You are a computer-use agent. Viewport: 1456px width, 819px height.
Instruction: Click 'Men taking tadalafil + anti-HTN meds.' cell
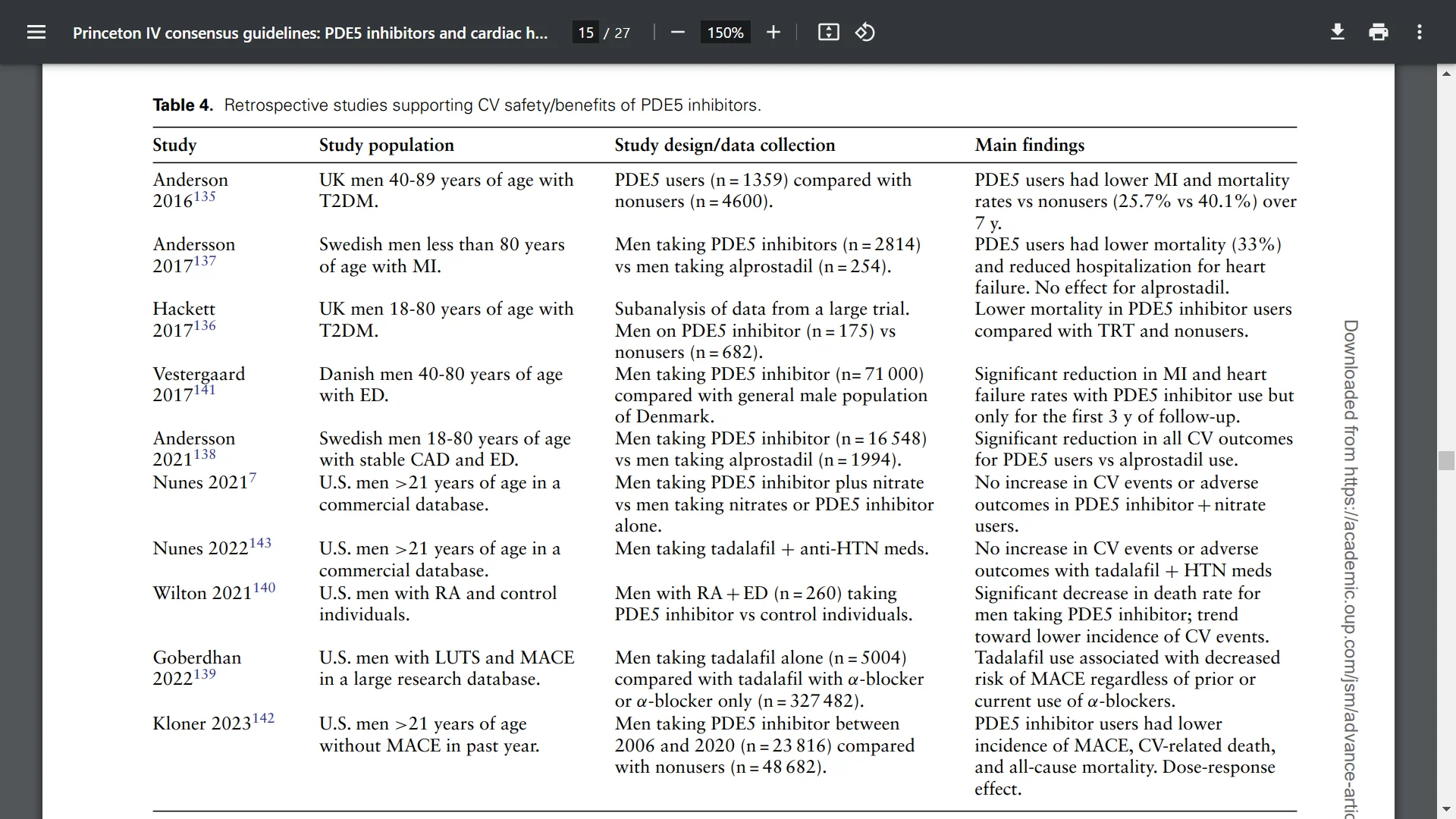772,548
